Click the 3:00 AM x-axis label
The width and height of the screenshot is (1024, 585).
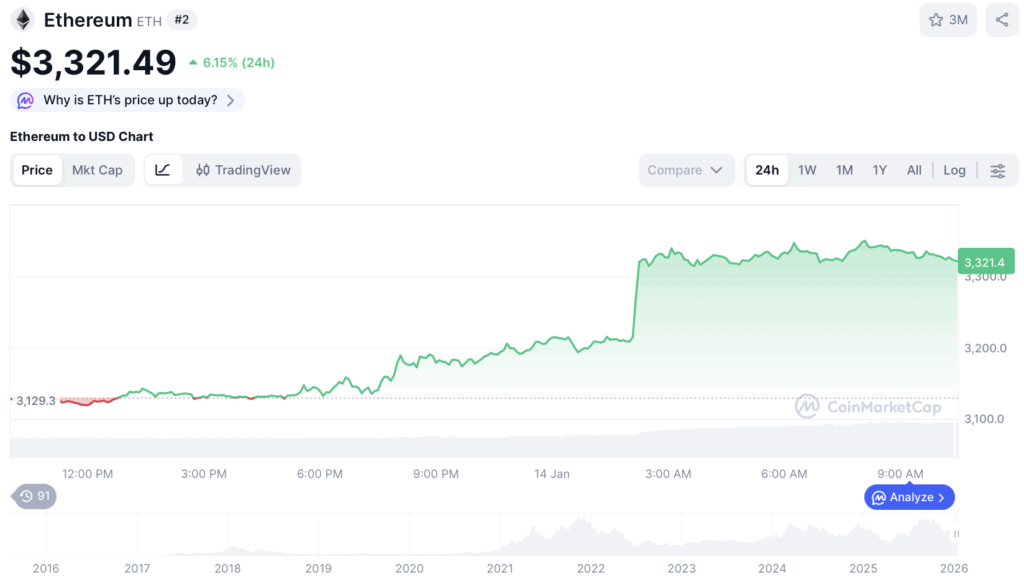668,474
